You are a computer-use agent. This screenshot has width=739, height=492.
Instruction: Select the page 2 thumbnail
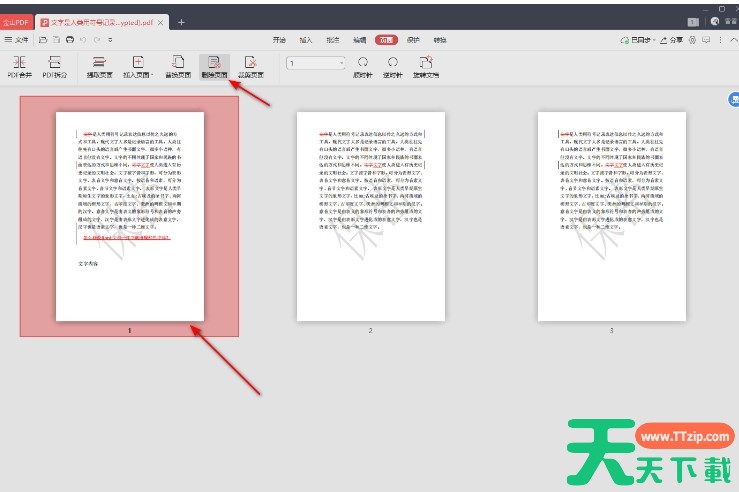pos(370,215)
